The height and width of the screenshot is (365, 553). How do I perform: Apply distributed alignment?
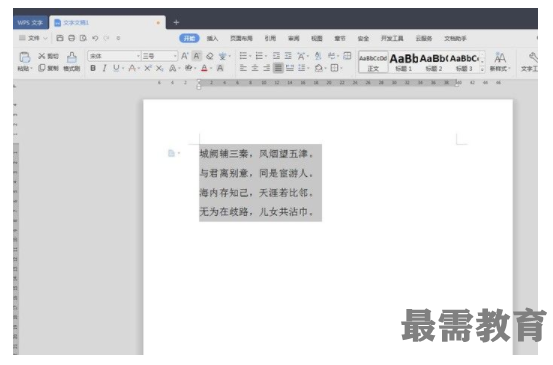(290, 68)
